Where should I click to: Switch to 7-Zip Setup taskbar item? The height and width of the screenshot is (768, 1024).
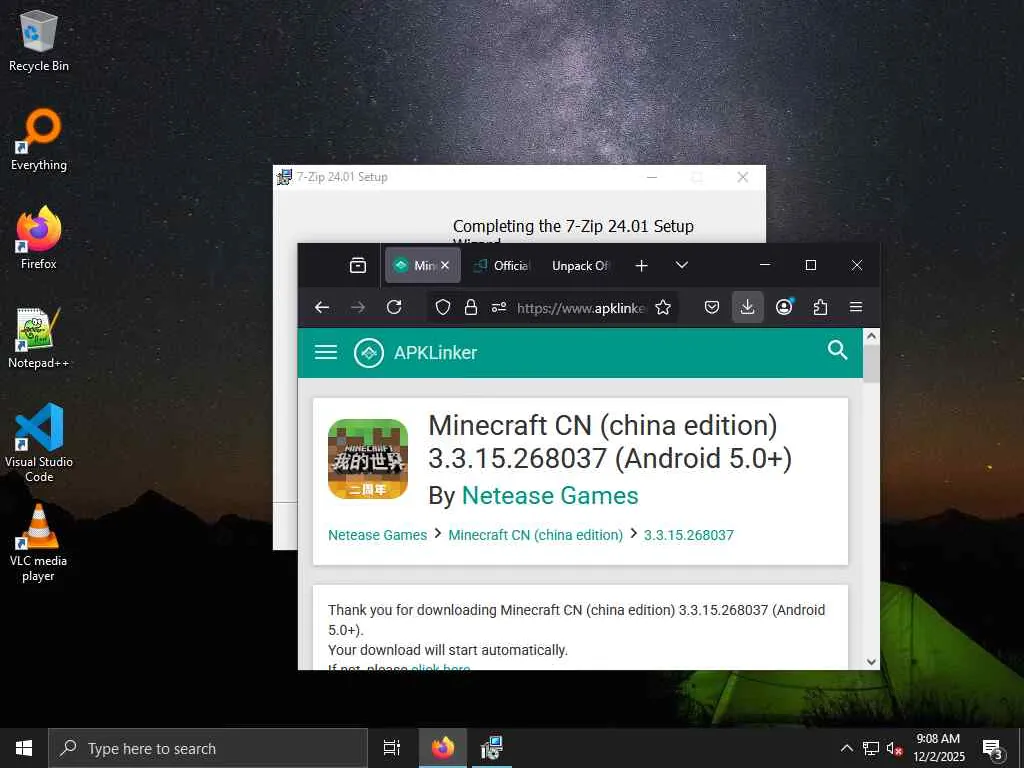[x=491, y=748]
